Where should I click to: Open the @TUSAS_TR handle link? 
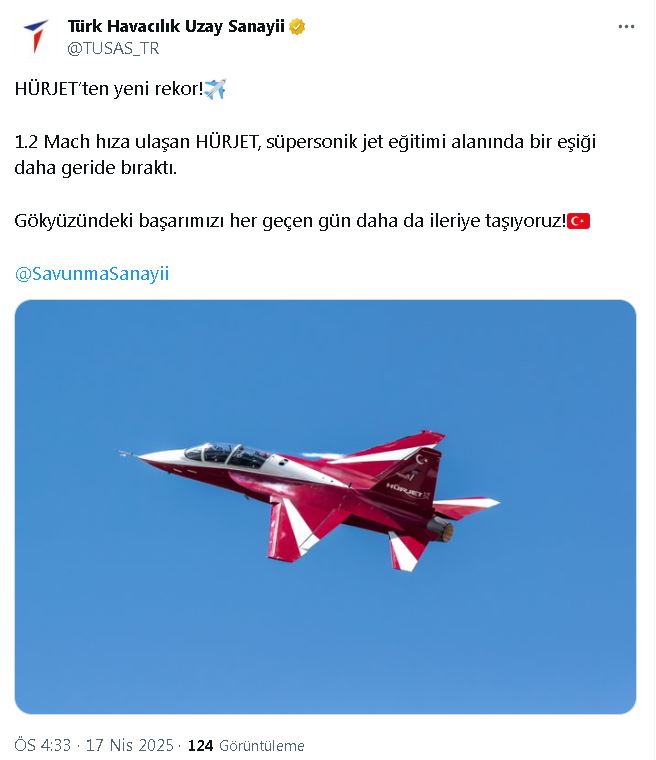[113, 48]
